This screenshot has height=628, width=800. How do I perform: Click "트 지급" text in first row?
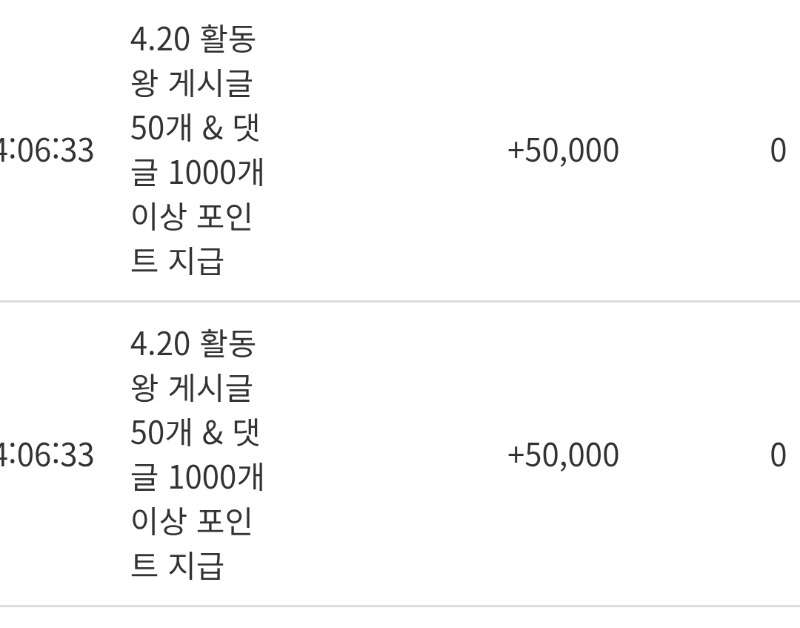click(177, 261)
